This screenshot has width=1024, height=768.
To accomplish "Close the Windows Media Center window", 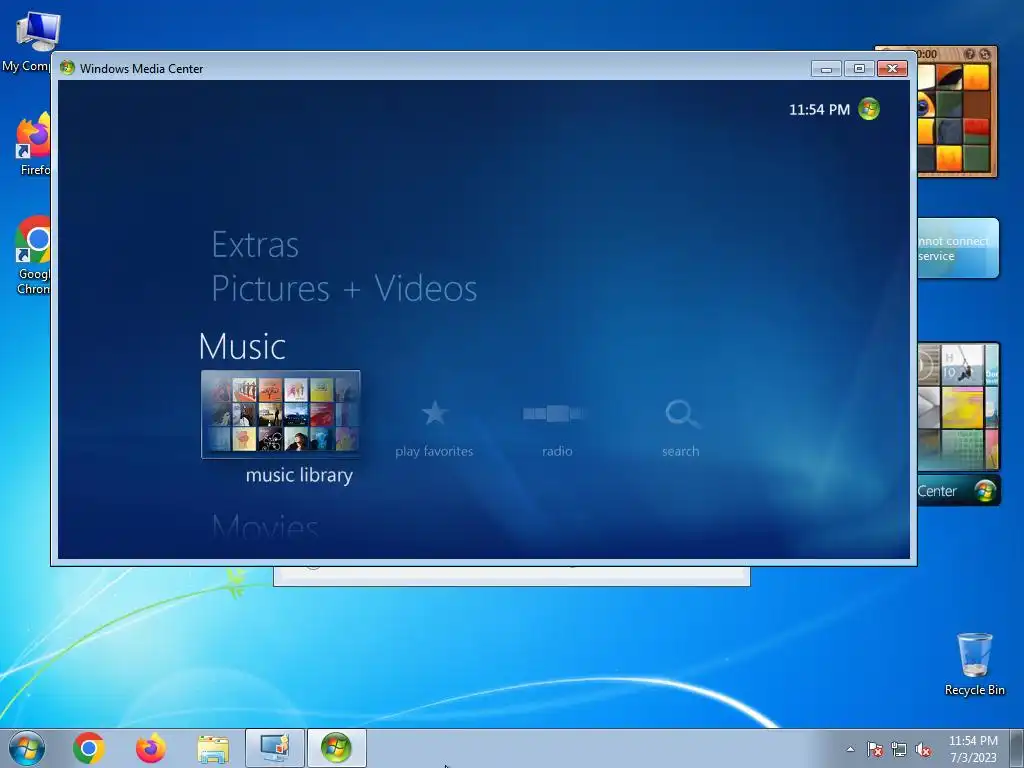I will [892, 69].
